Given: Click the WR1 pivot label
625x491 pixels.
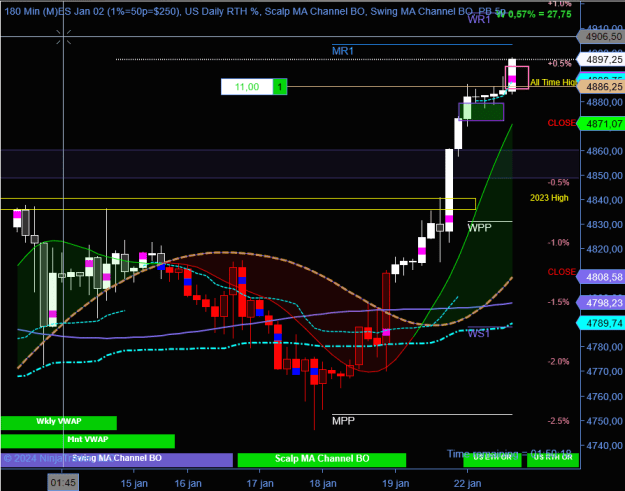Looking at the screenshot, I should (x=479, y=20).
